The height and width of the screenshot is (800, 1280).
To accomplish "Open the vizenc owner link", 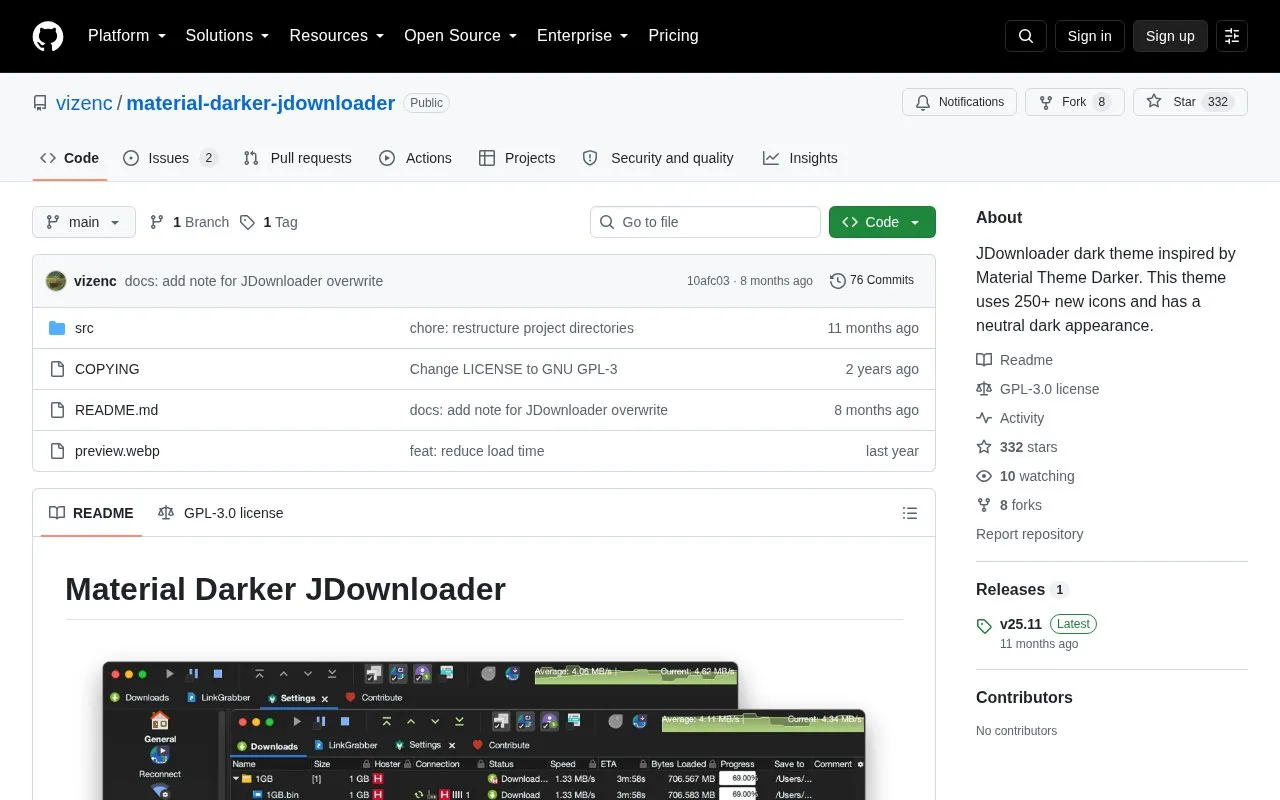I will (x=84, y=103).
